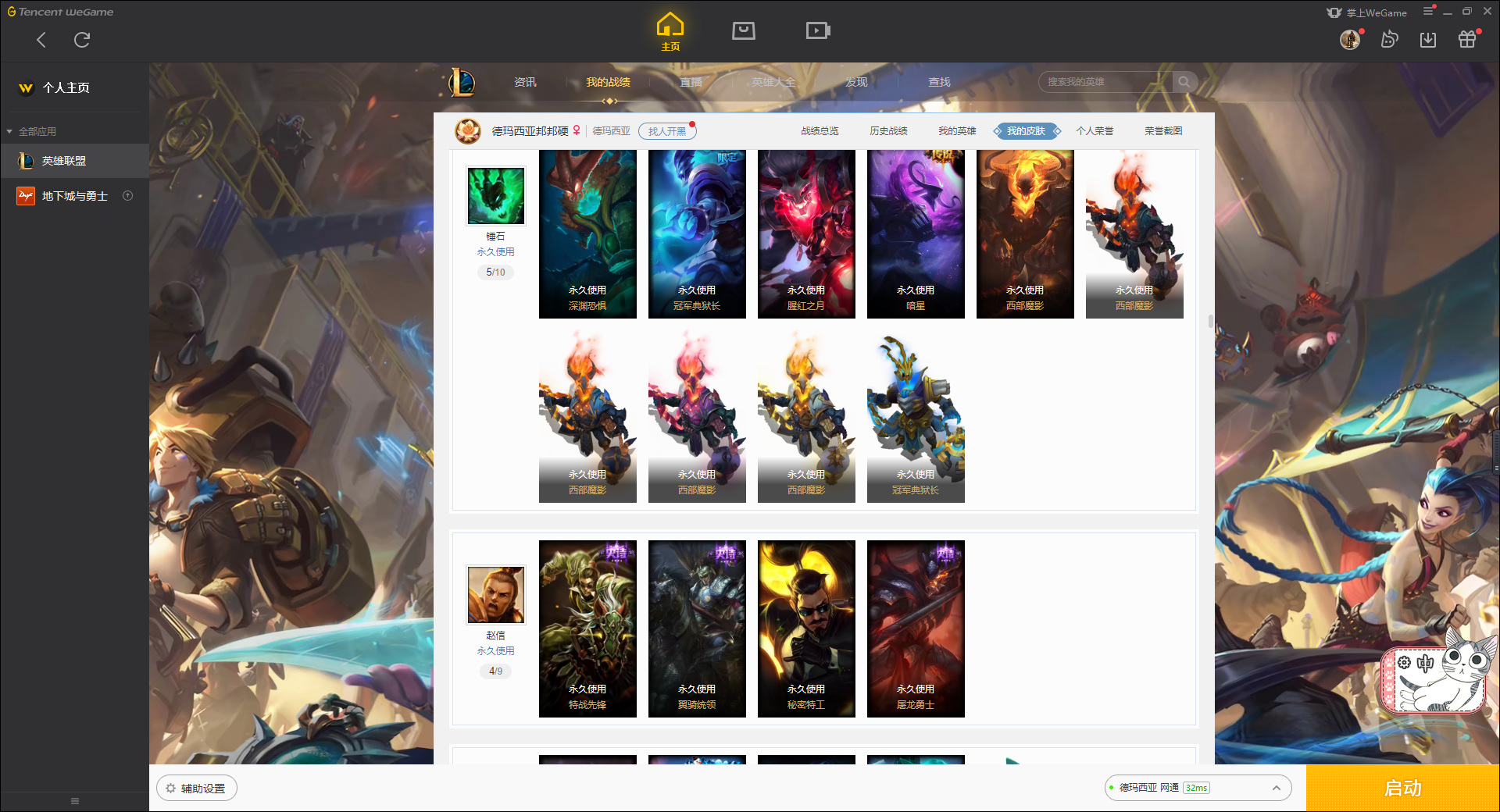Viewport: 1500px width, 812px height.
Task: Open the user avatar profile icon
Action: click(1350, 39)
